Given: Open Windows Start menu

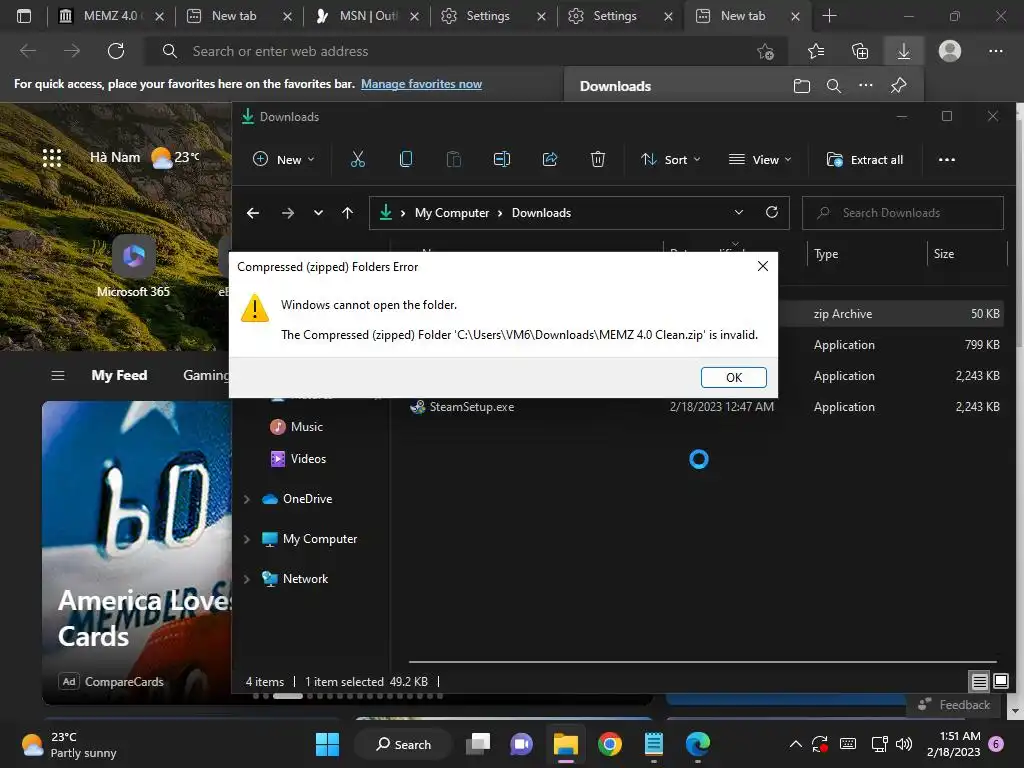Looking at the screenshot, I should coord(327,744).
